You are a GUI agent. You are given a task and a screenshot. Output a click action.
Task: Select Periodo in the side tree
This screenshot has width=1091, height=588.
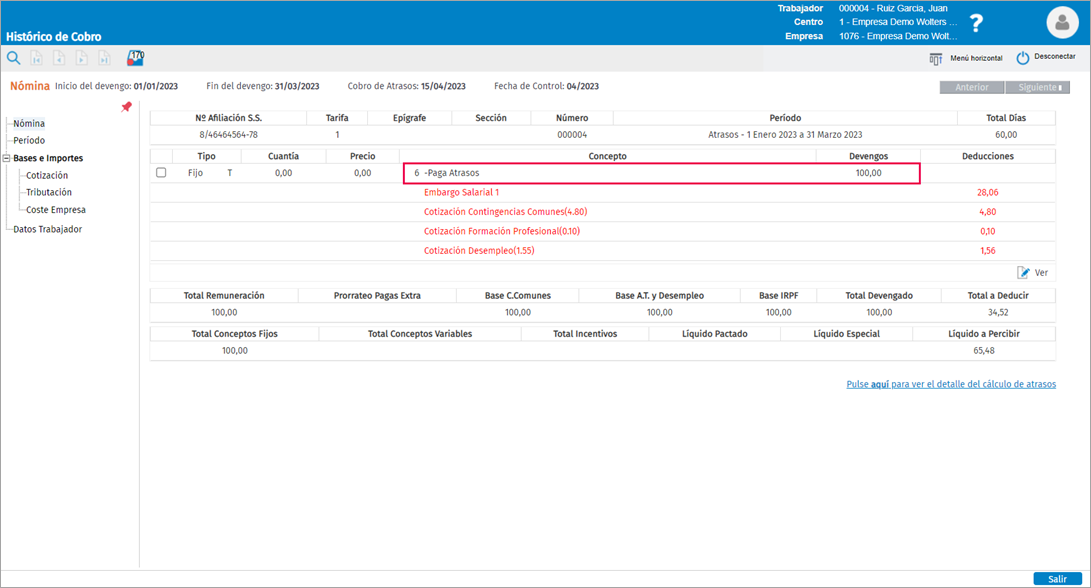(x=29, y=140)
